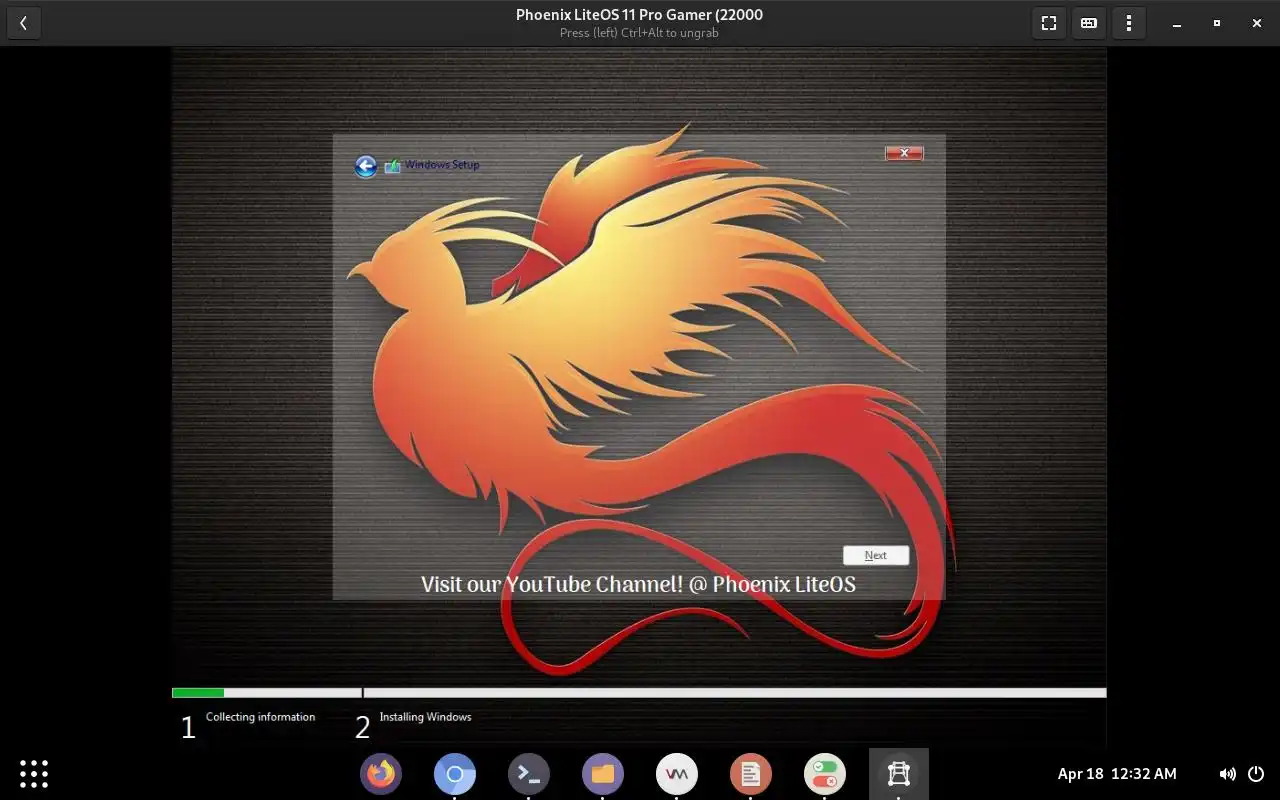Open the Text Editor from the dock
The height and width of the screenshot is (800, 1280).
click(751, 774)
